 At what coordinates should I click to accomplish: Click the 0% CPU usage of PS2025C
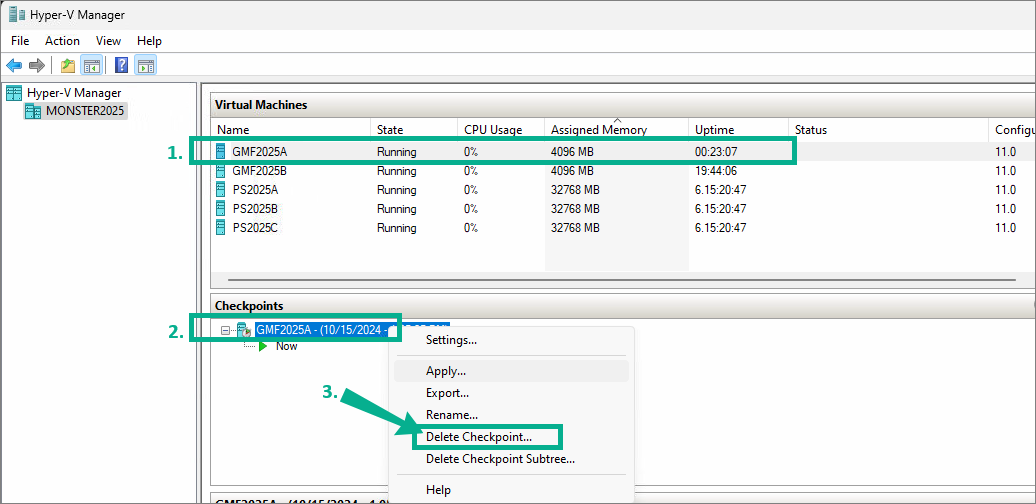pyautogui.click(x=471, y=228)
